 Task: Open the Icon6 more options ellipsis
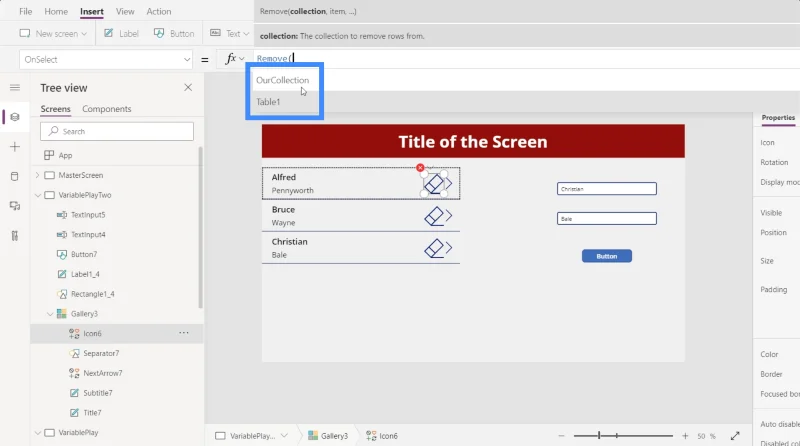point(184,333)
